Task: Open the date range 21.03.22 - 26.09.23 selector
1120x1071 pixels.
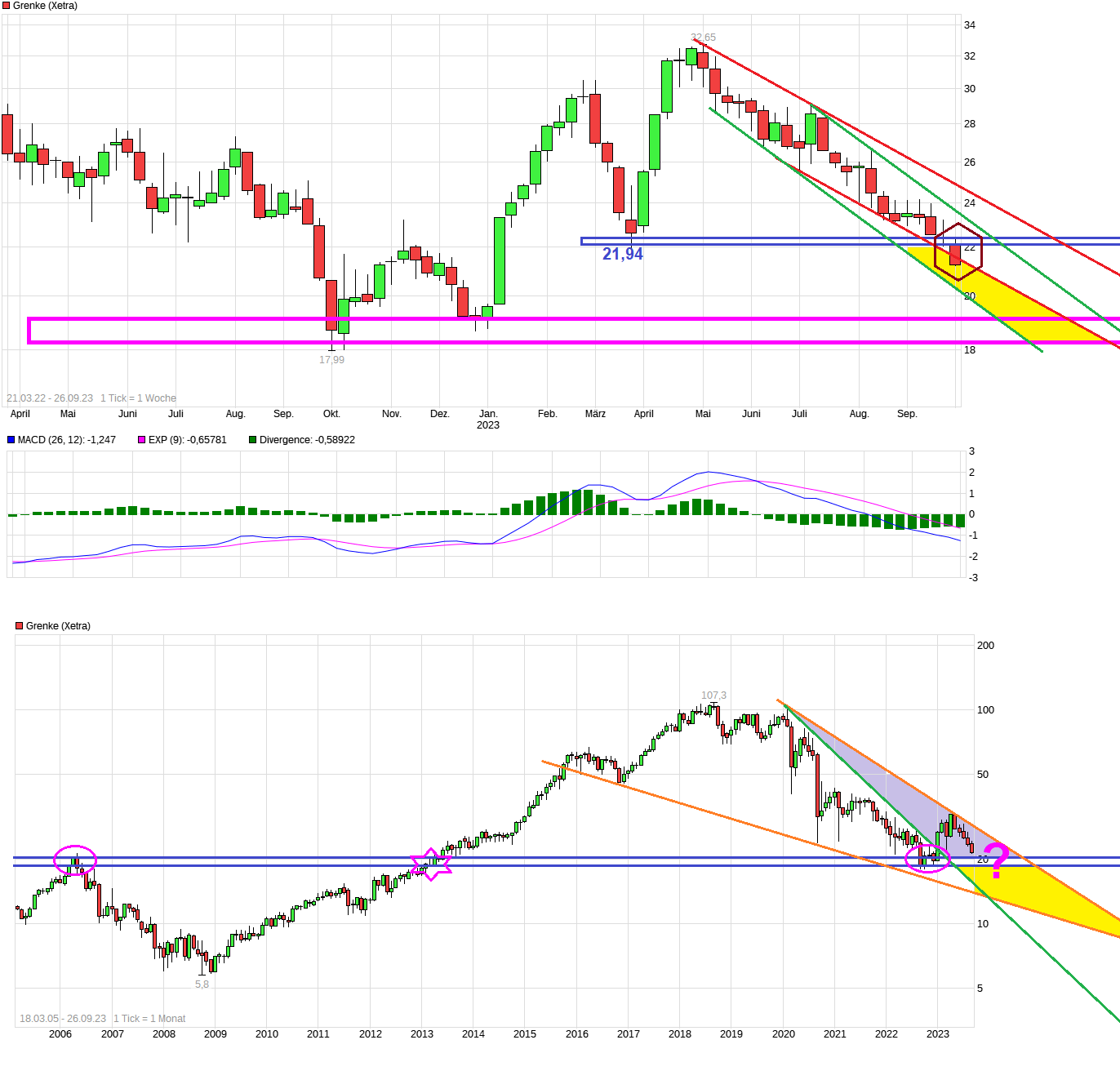Action: (49, 398)
